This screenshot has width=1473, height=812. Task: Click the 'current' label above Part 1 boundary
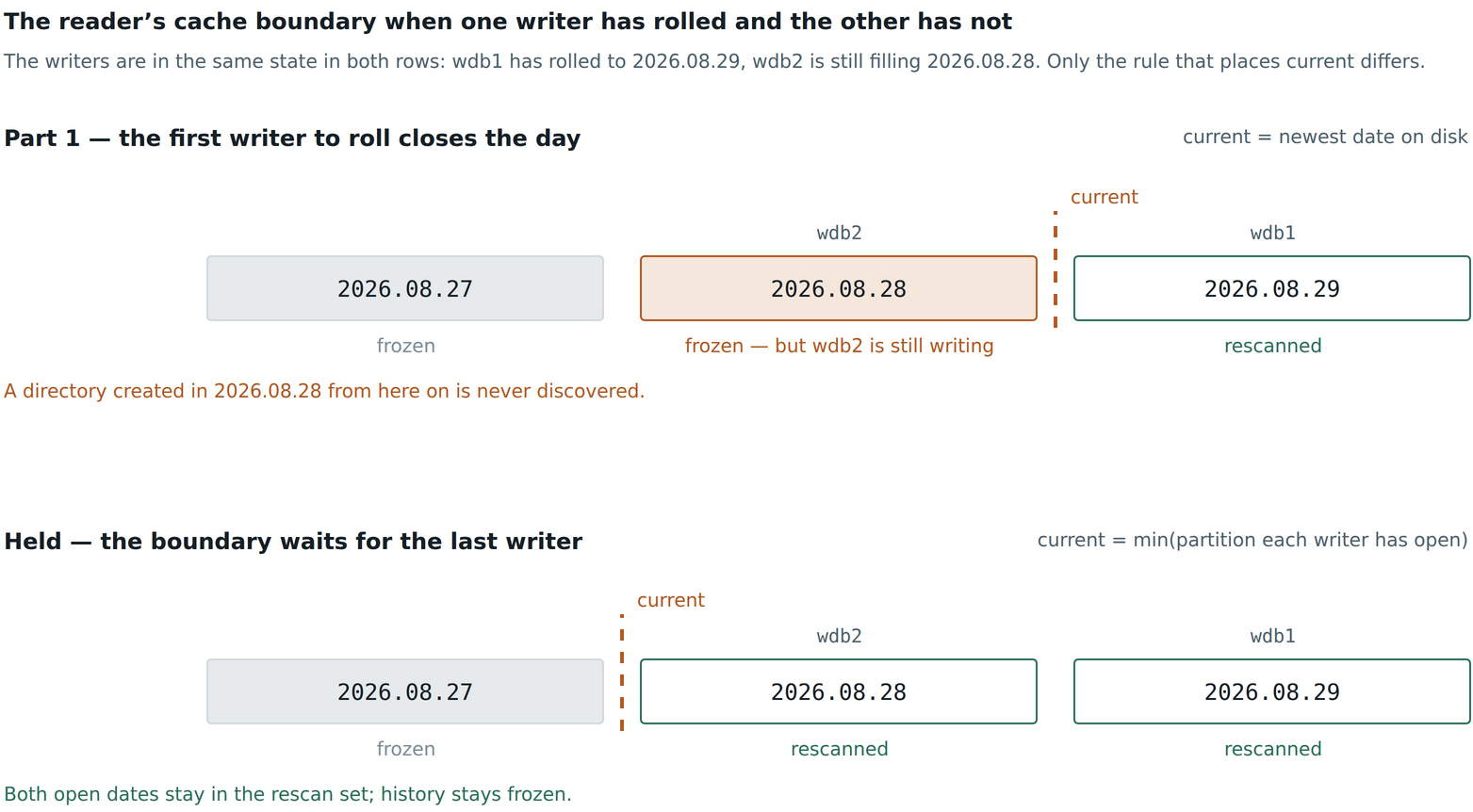pyautogui.click(x=1105, y=197)
